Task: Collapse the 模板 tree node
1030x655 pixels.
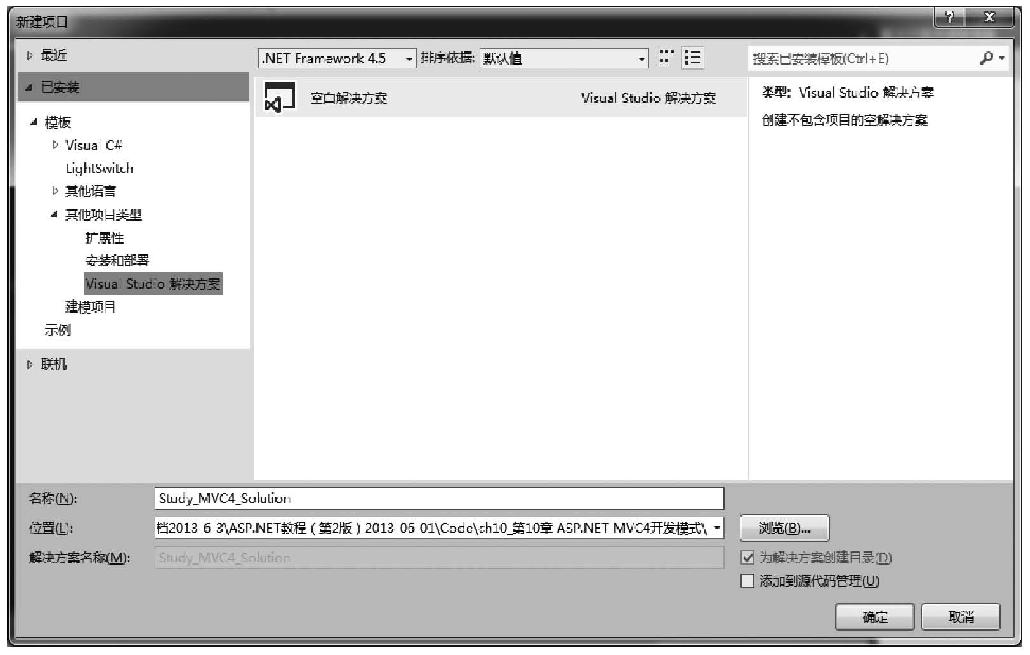Action: click(34, 122)
